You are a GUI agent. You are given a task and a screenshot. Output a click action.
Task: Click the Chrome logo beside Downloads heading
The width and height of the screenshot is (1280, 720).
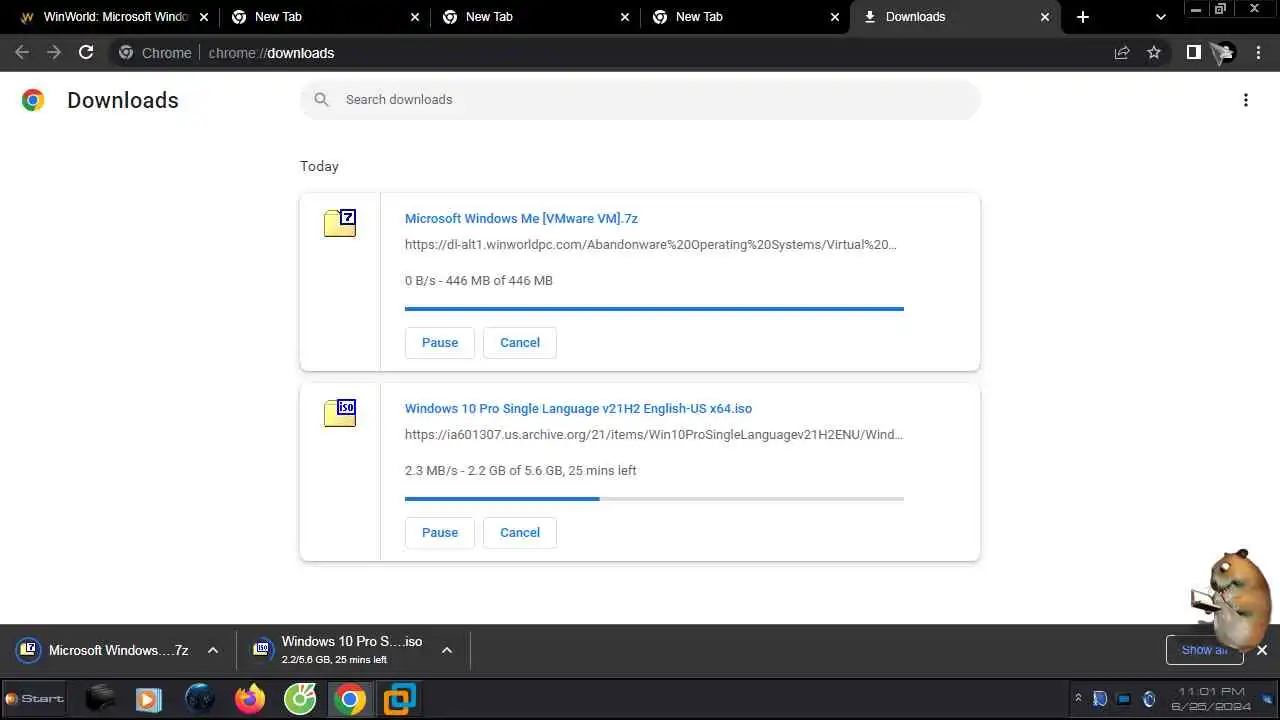point(33,100)
